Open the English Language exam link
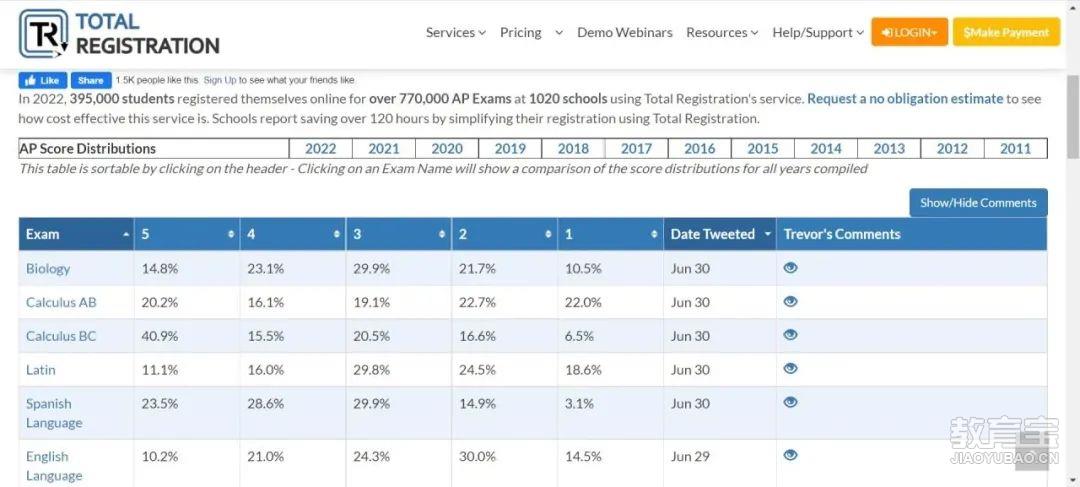 [x=54, y=466]
